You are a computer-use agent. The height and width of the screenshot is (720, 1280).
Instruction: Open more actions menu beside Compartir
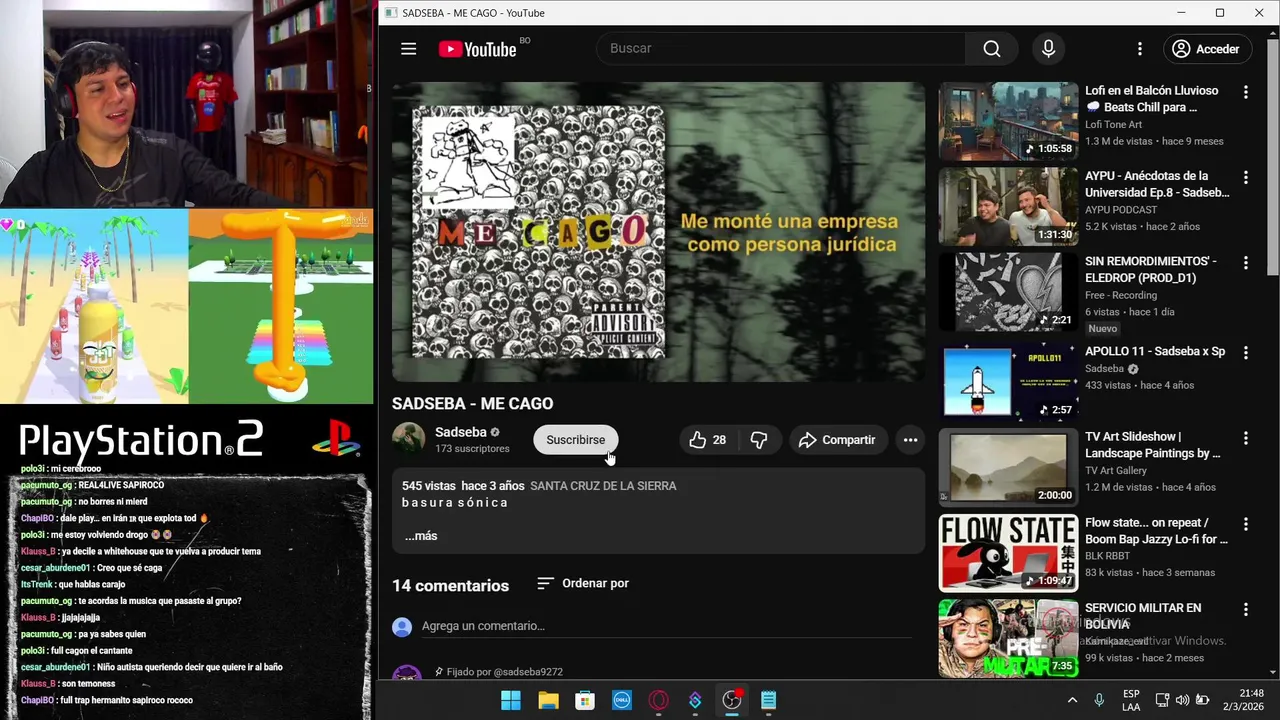click(910, 440)
